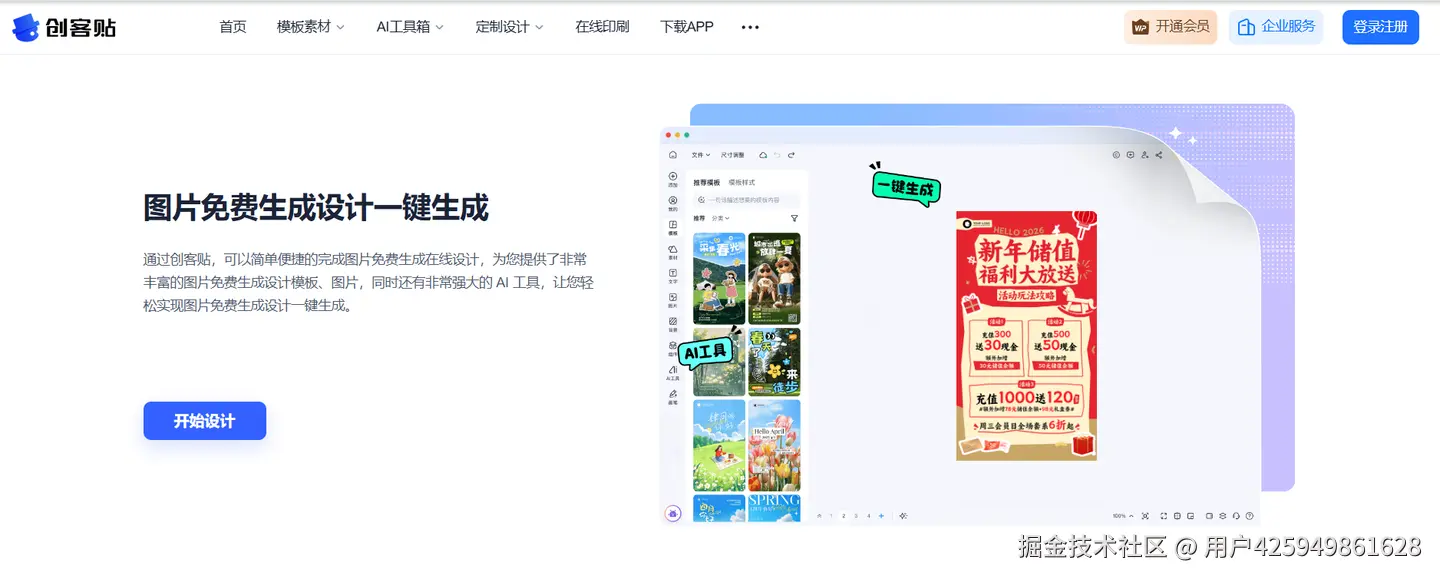Click the headset support icon

(x=1237, y=516)
